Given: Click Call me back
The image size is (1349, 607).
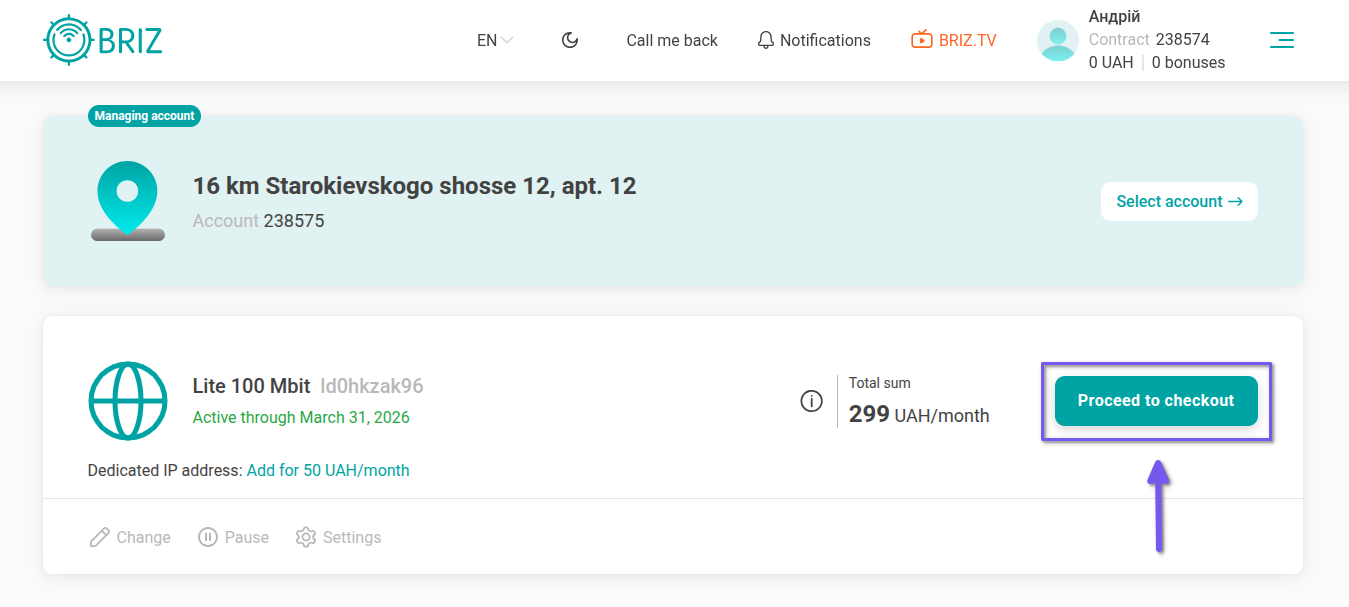Looking at the screenshot, I should click(672, 40).
